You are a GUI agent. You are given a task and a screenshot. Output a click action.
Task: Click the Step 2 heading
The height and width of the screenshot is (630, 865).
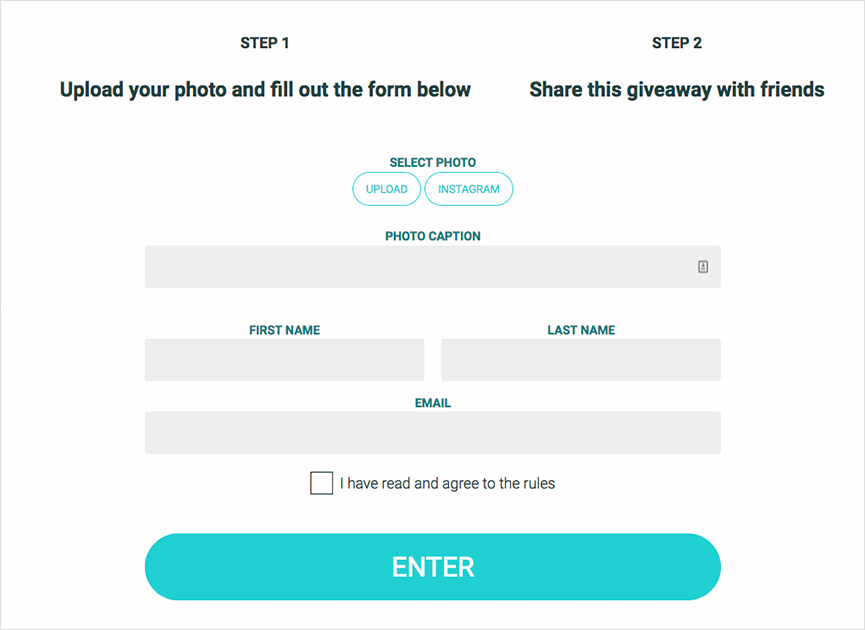(x=676, y=43)
